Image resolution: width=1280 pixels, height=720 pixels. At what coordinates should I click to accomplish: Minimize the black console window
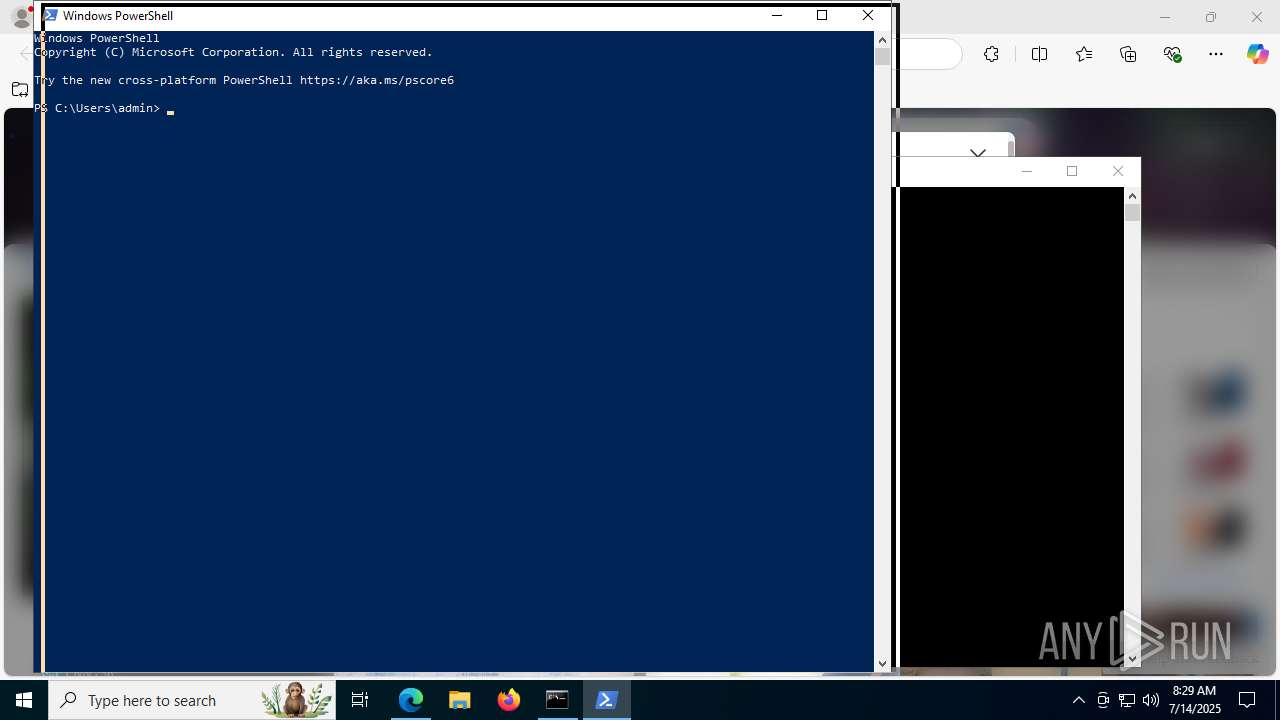(x=1026, y=171)
